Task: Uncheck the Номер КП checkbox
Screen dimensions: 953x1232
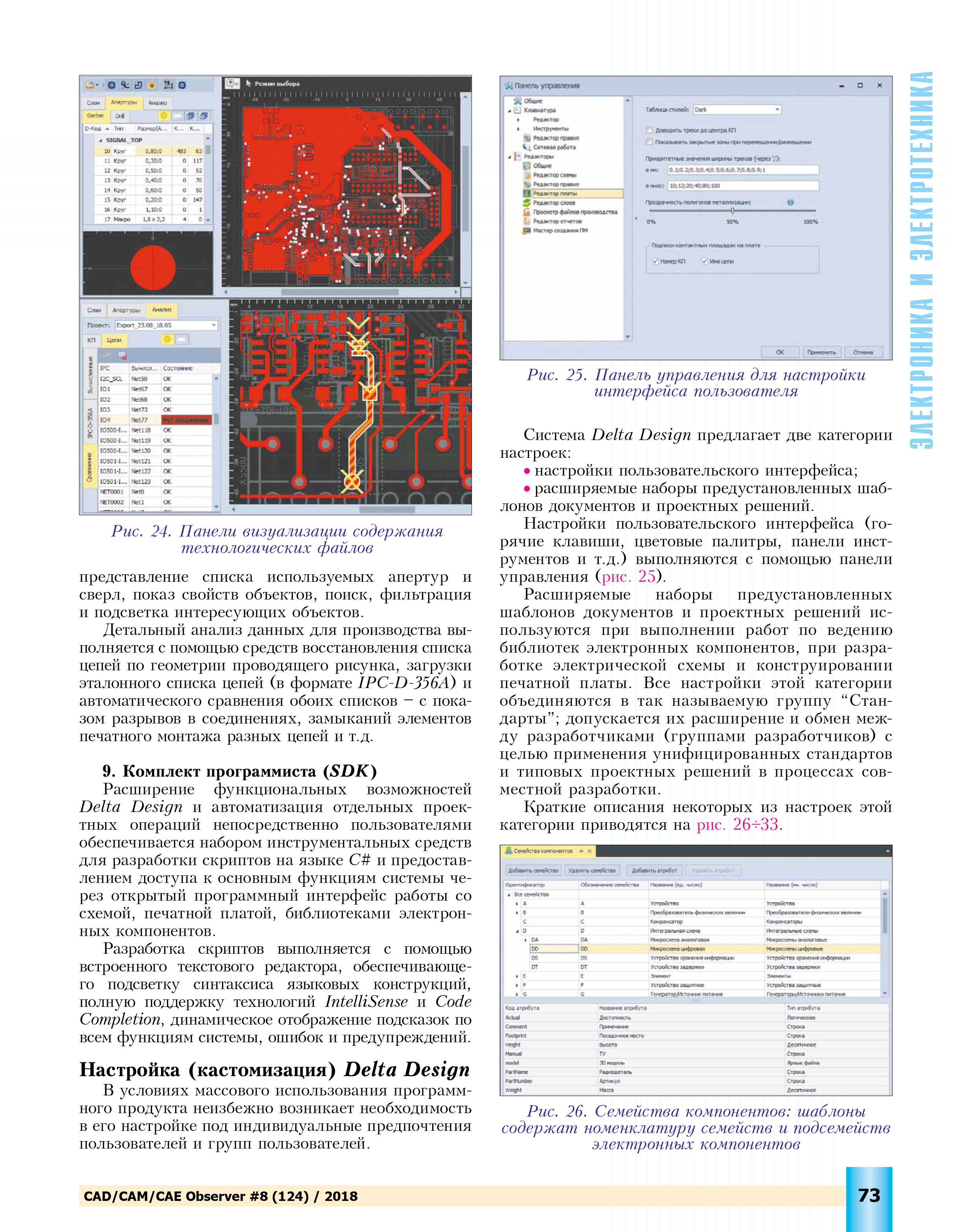Action: pos(655,261)
